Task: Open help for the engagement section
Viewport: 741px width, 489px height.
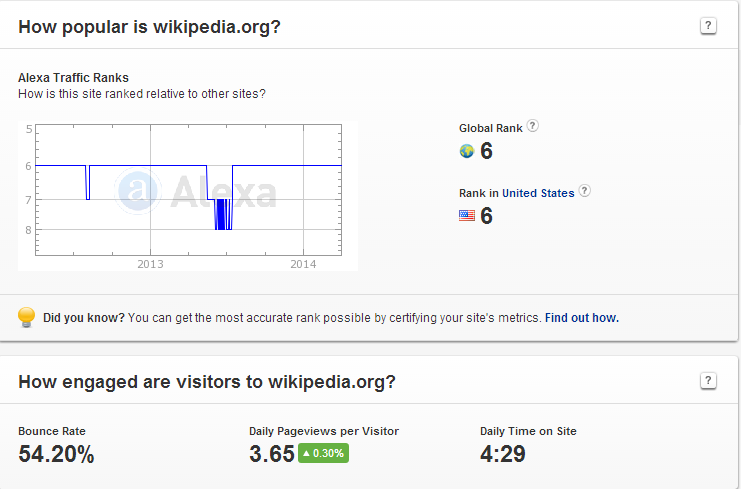Action: point(708,380)
